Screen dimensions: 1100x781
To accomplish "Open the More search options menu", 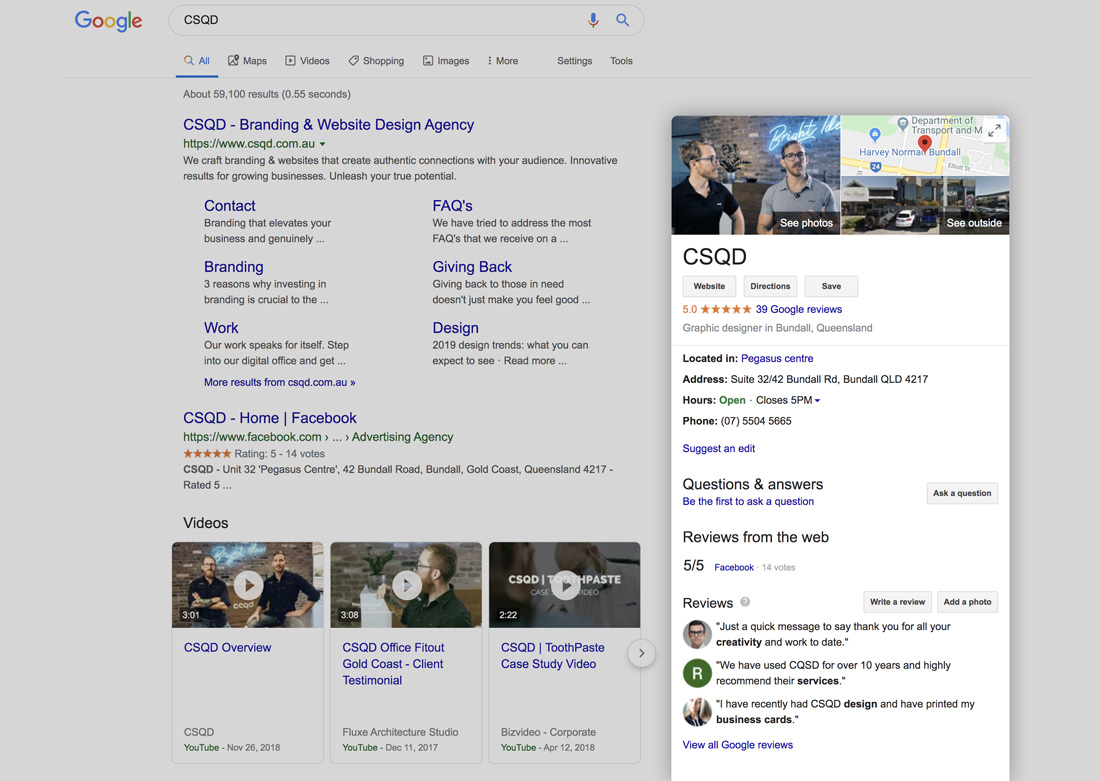I will 502,61.
